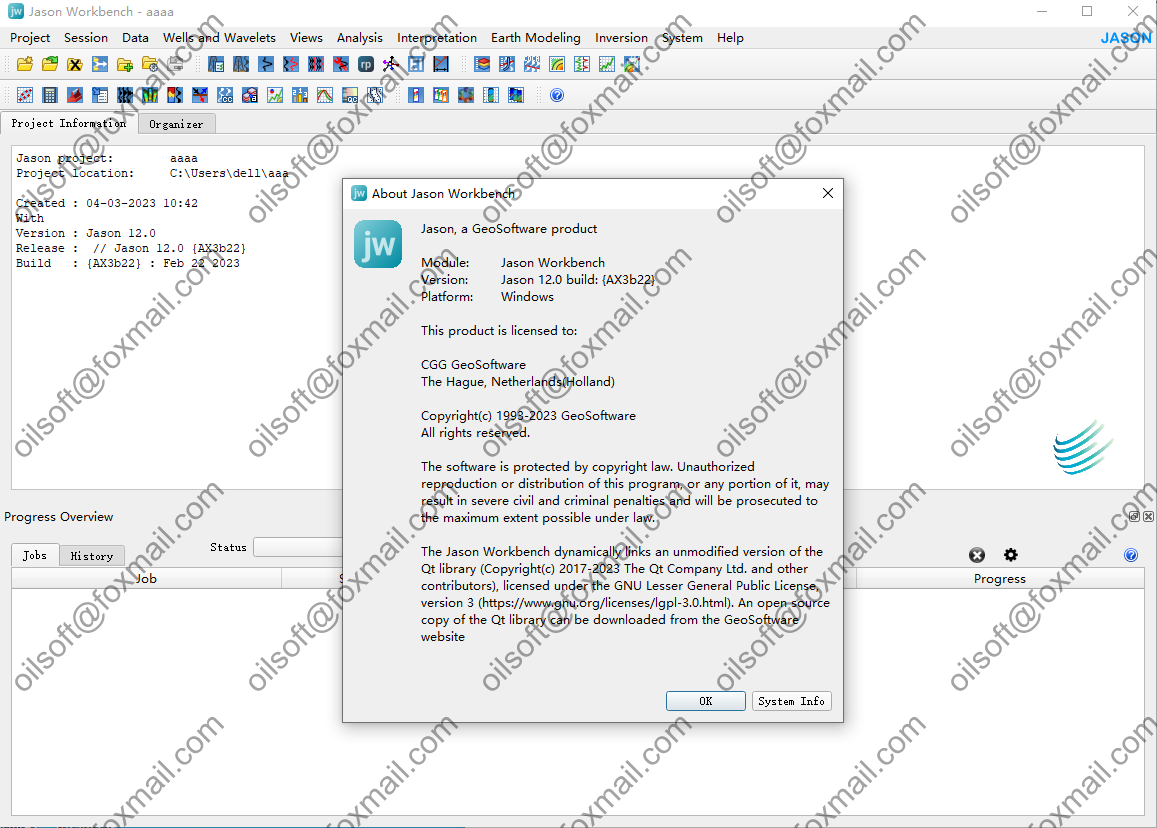This screenshot has width=1157, height=828.
Task: Click the Progress column header
Action: click(1000, 579)
